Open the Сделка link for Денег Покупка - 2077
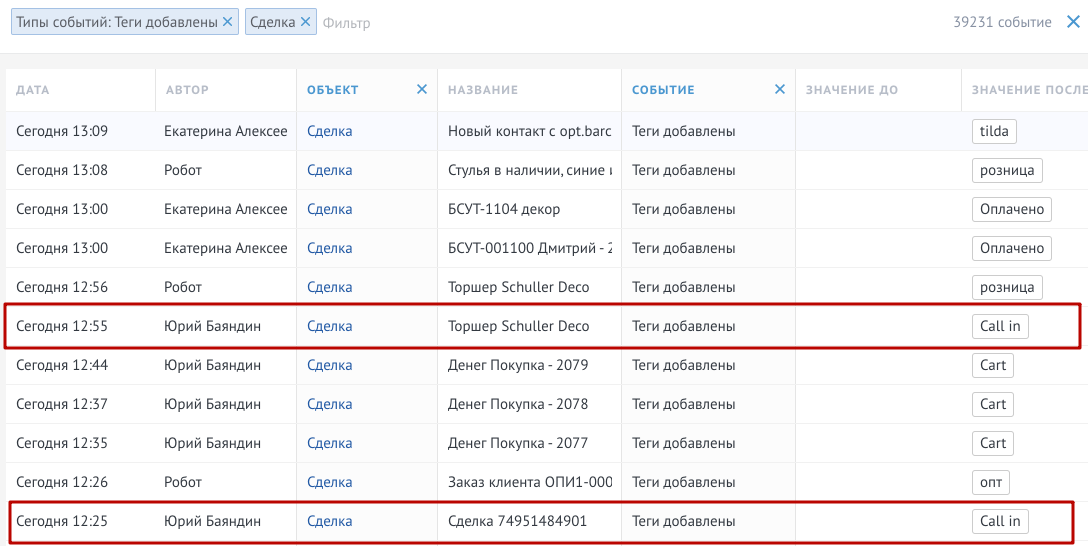This screenshot has height=546, width=1088. pyautogui.click(x=330, y=443)
